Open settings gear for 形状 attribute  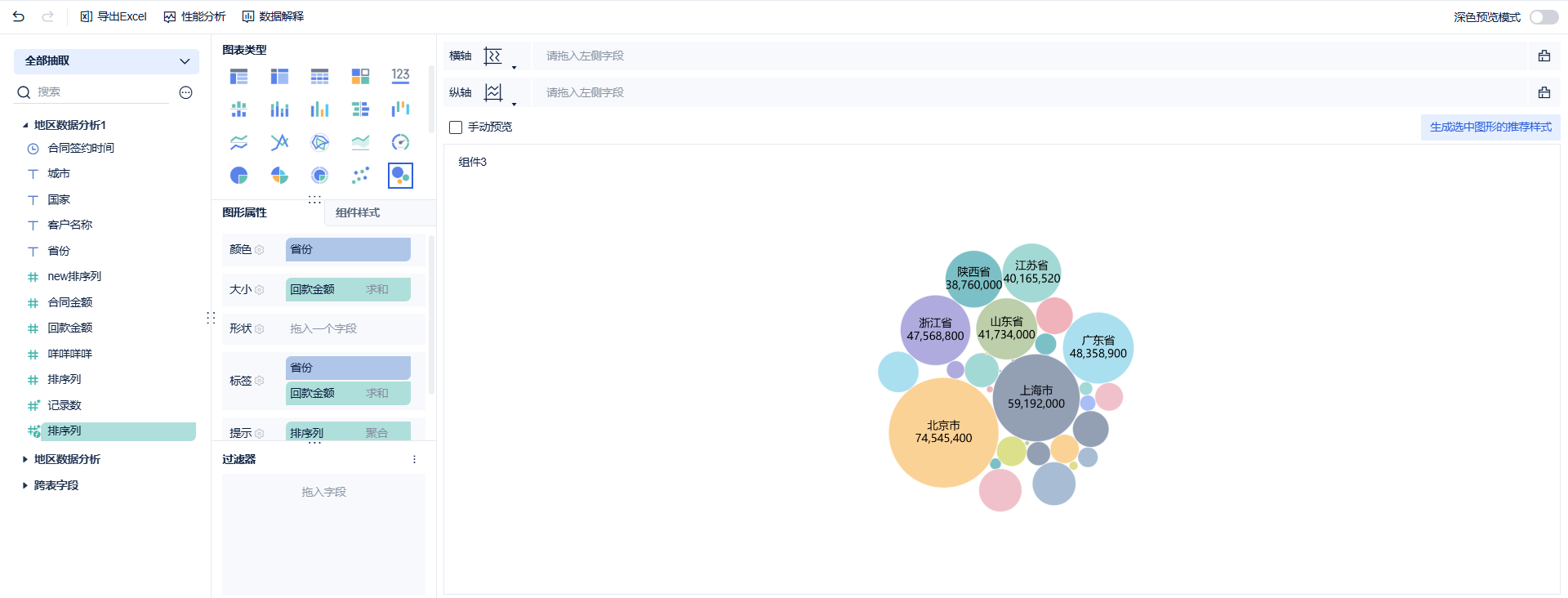click(260, 329)
